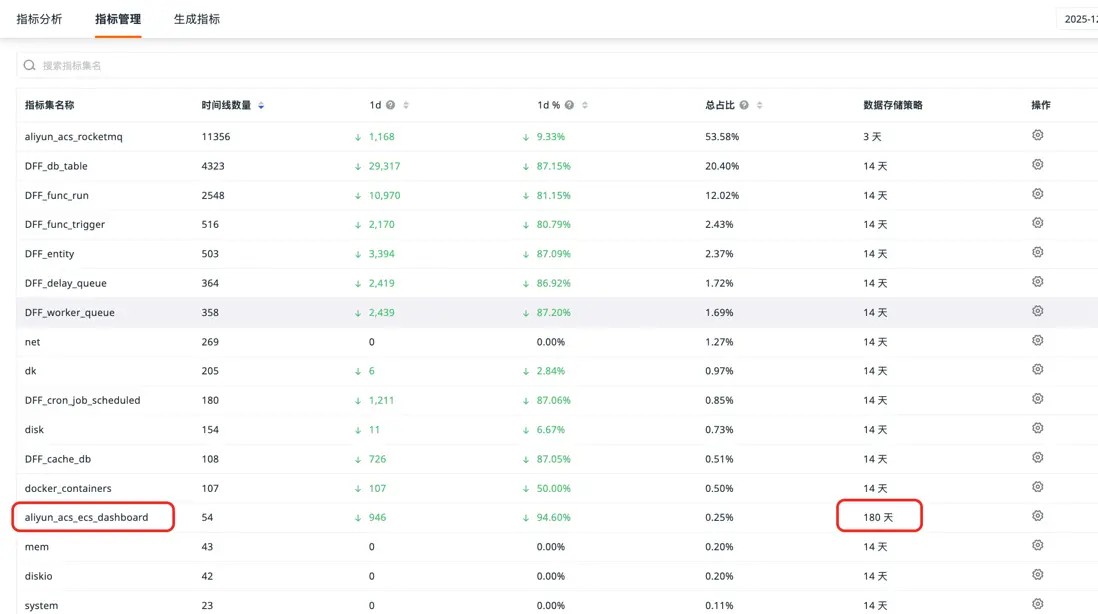Click percentage value 94.60%

pyautogui.click(x=553, y=517)
